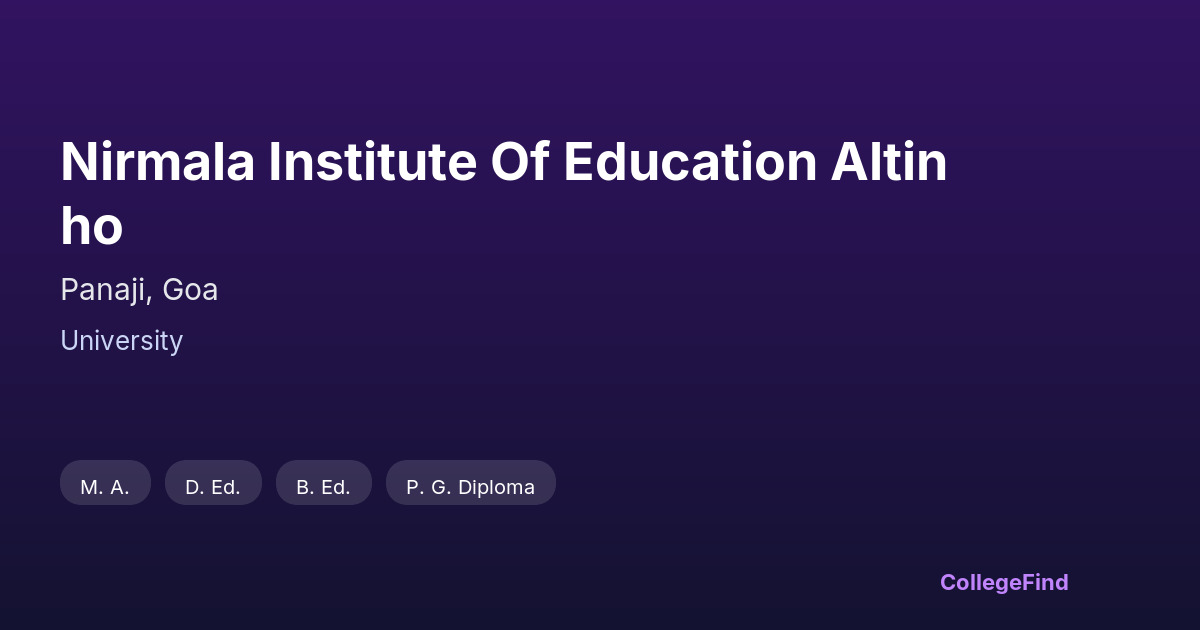This screenshot has width=1200, height=630.
Task: Click the Panaji, Goa location text
Action: click(x=139, y=290)
